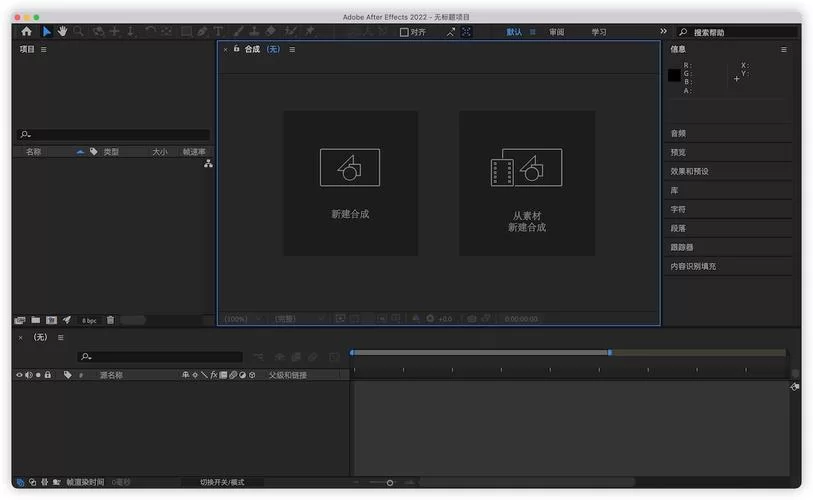Open 项目 panel menu
Screen dimensions: 813x500
(x=44, y=49)
